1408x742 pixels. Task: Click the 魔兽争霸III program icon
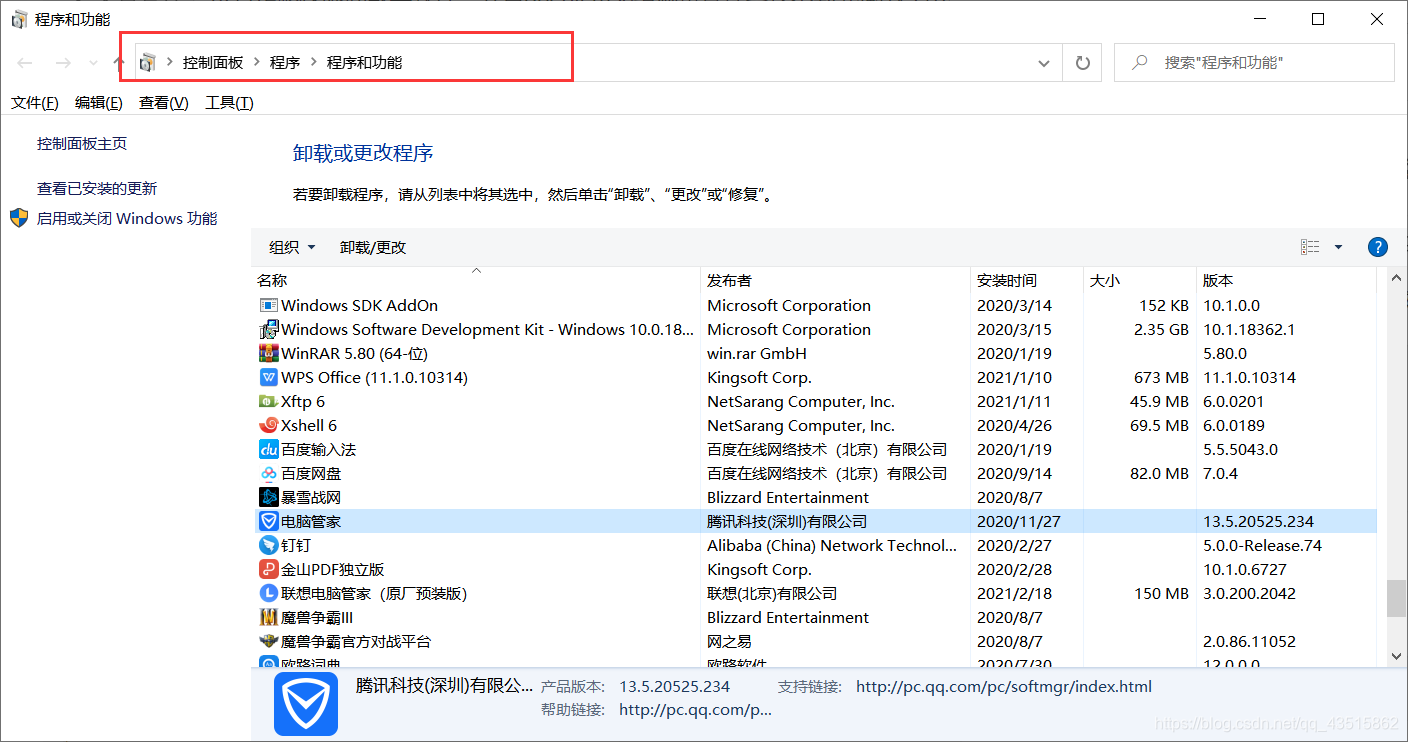pyautogui.click(x=268, y=617)
